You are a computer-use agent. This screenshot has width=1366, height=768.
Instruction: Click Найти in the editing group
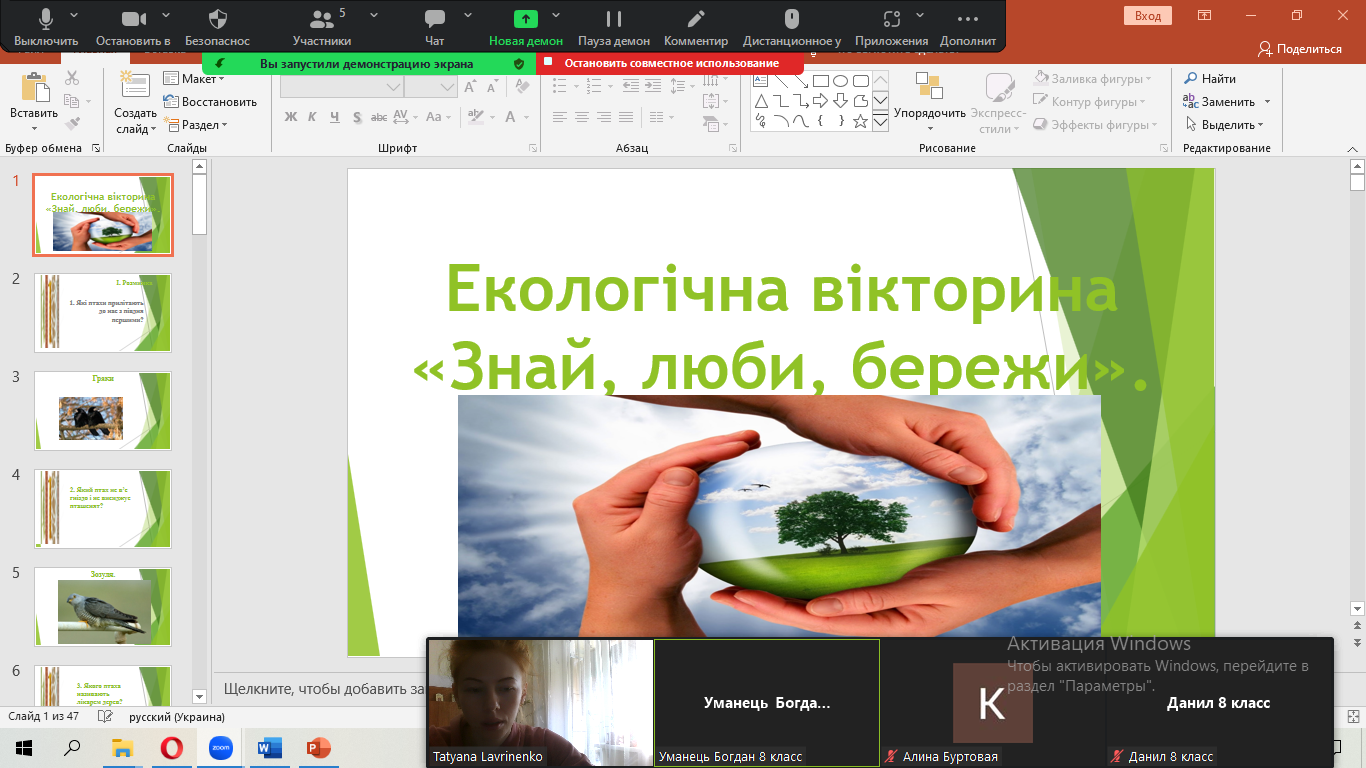click(x=1210, y=79)
